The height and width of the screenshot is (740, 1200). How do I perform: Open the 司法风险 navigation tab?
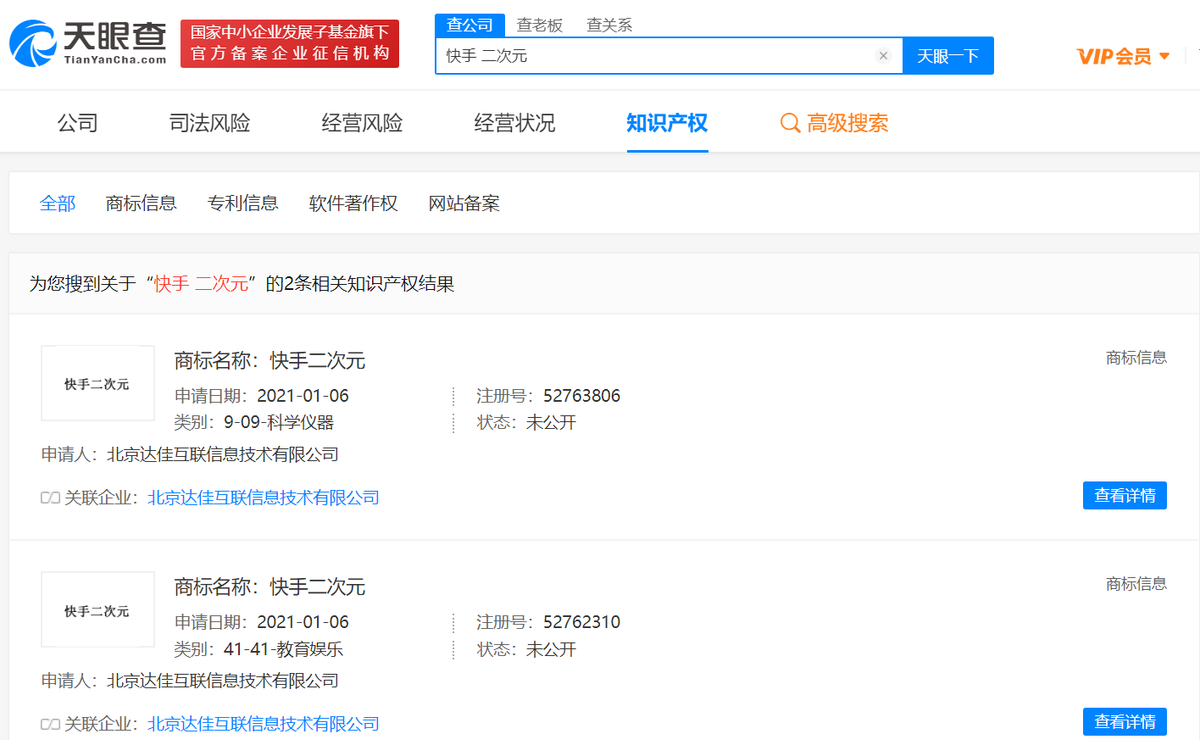[x=209, y=121]
